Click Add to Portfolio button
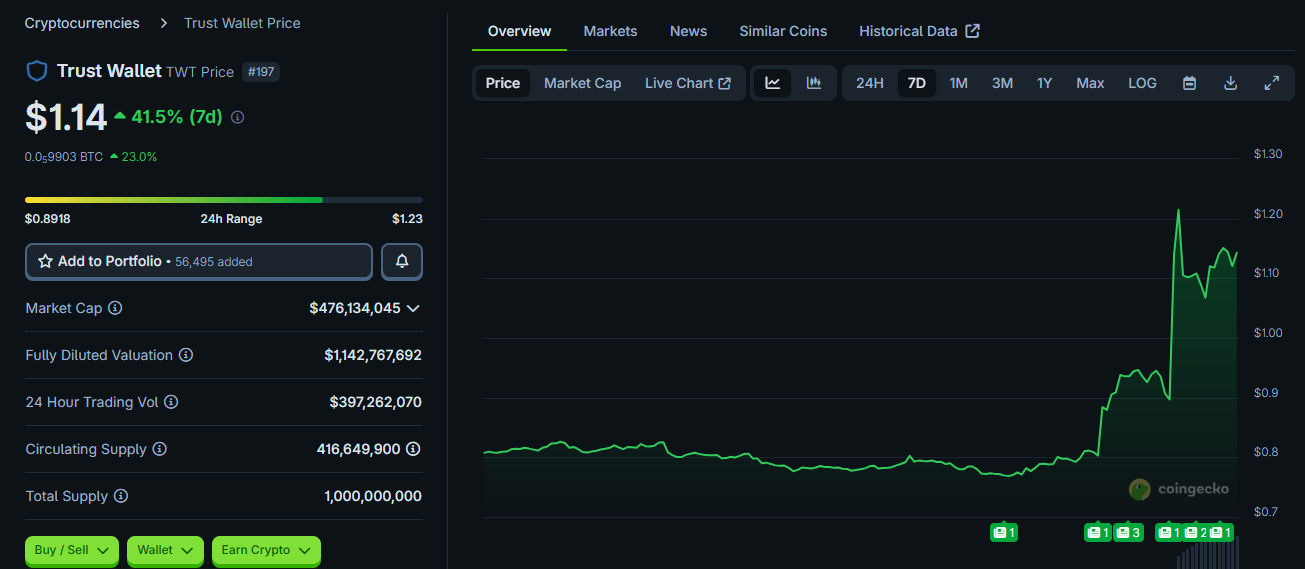1305x569 pixels. [198, 261]
